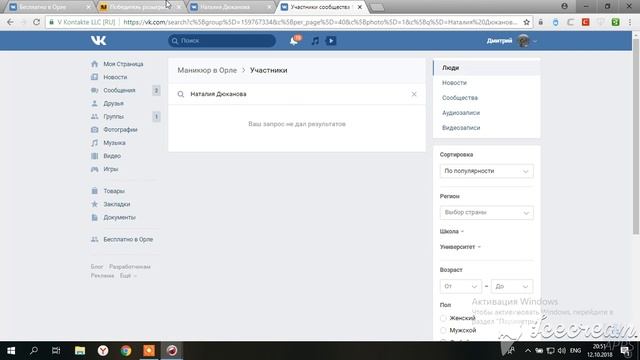Click the Документы file icon
This screenshot has height=360, width=640.
coord(95,218)
